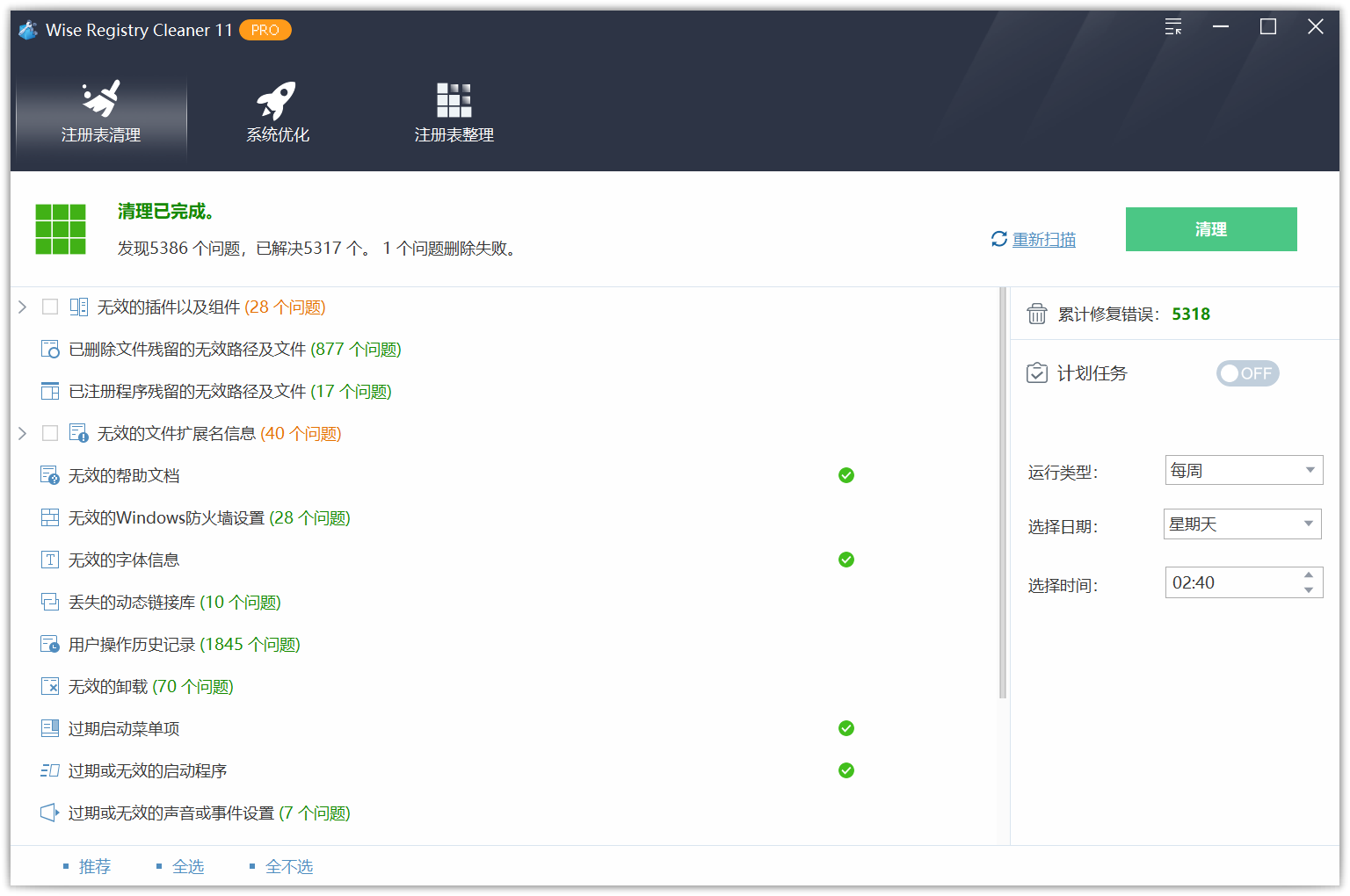Click the grid icon for registry defrag
This screenshot has width=1350, height=896.
[x=454, y=100]
